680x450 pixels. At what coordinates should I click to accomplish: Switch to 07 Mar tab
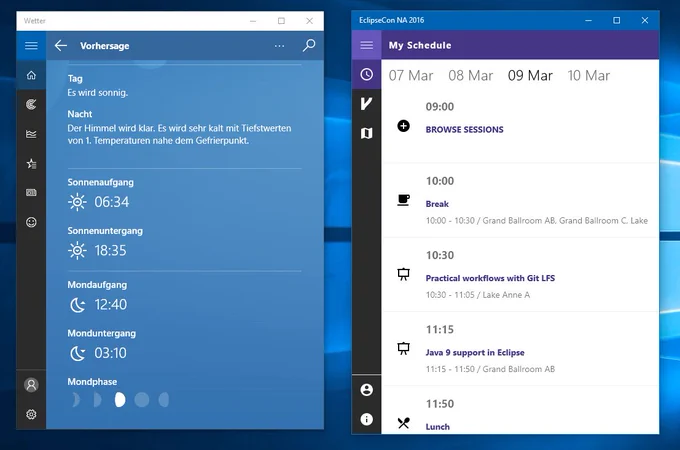[411, 75]
